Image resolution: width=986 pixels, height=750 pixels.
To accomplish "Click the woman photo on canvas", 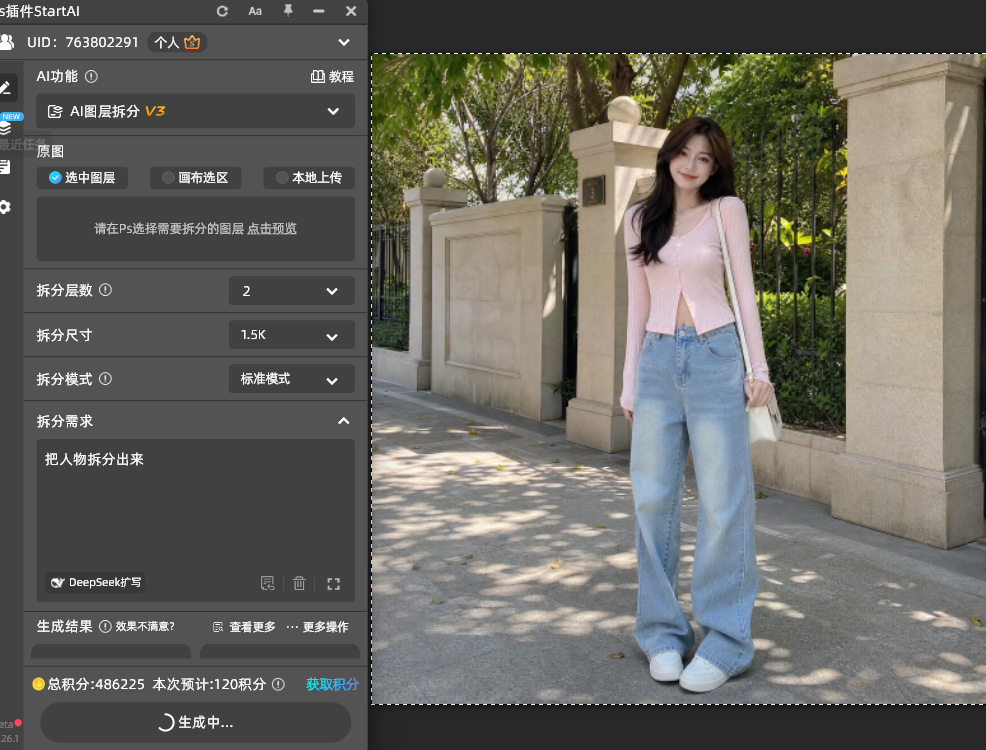I will click(697, 402).
